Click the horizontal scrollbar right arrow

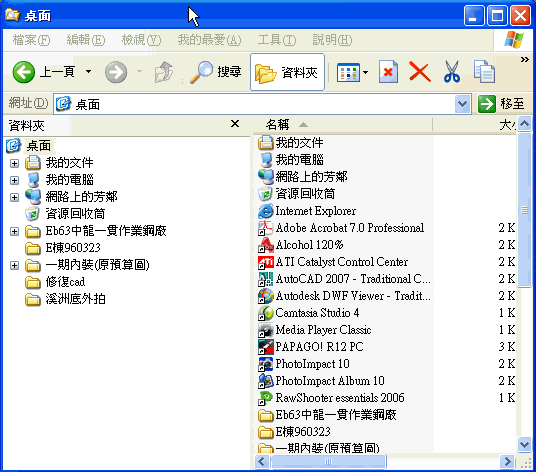point(507,462)
